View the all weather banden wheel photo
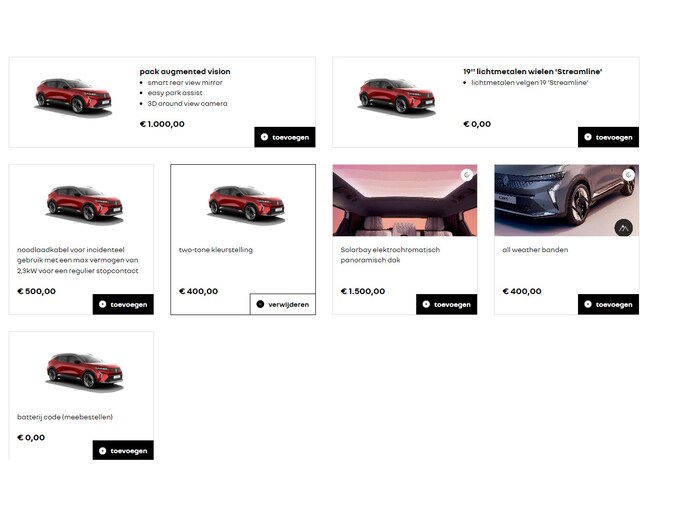685x513 pixels. coord(567,200)
